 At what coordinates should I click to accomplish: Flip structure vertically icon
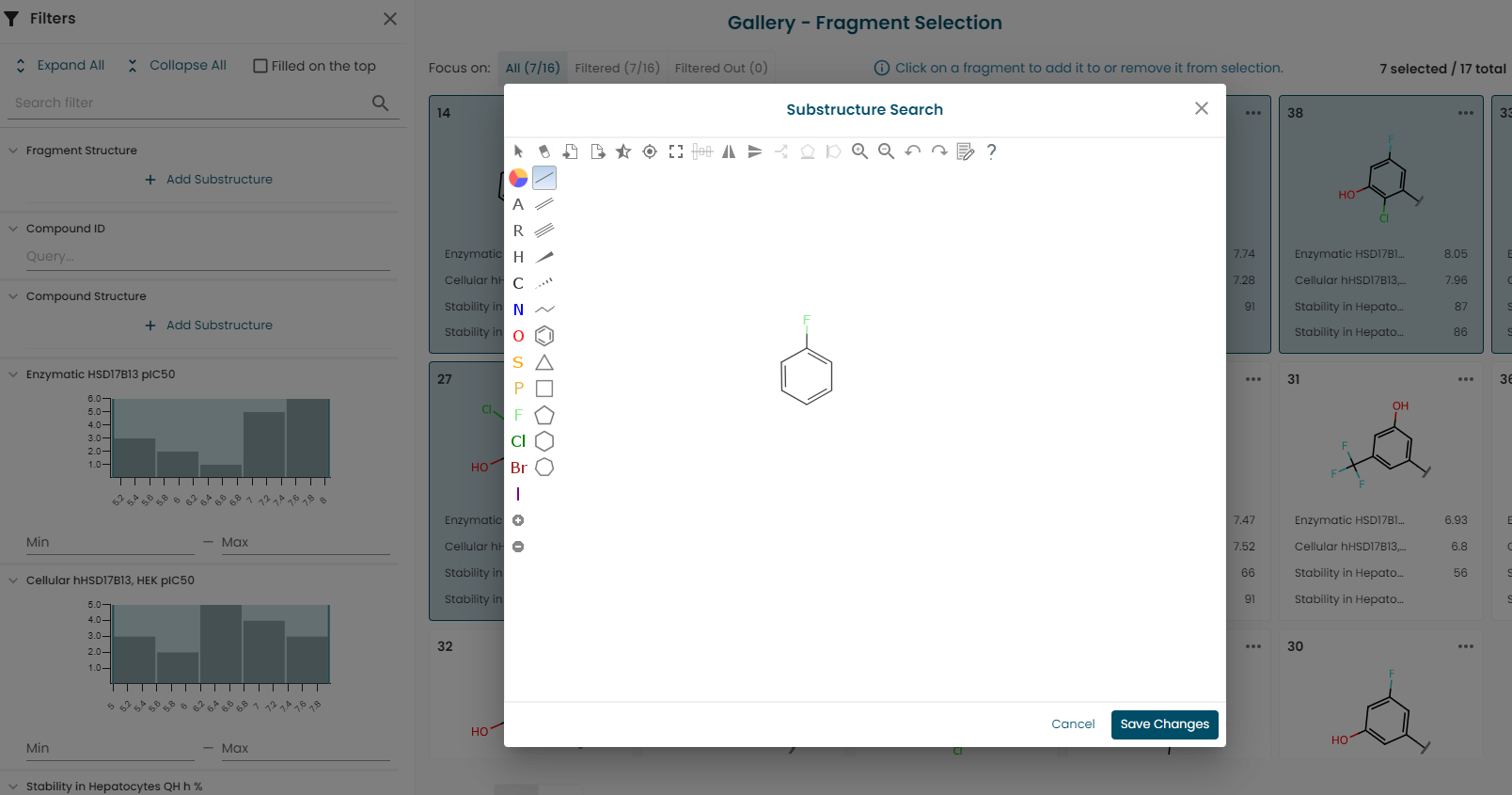coord(755,151)
